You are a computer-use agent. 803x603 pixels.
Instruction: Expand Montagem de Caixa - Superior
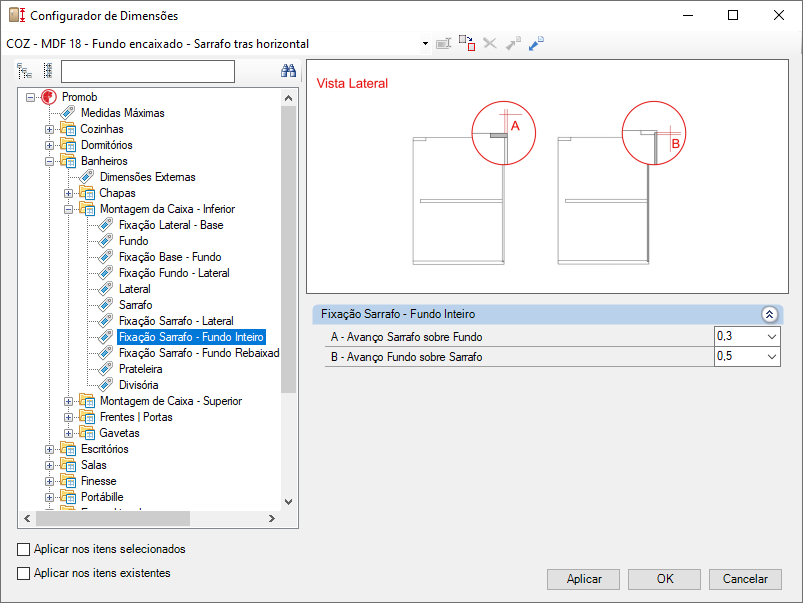[69, 401]
